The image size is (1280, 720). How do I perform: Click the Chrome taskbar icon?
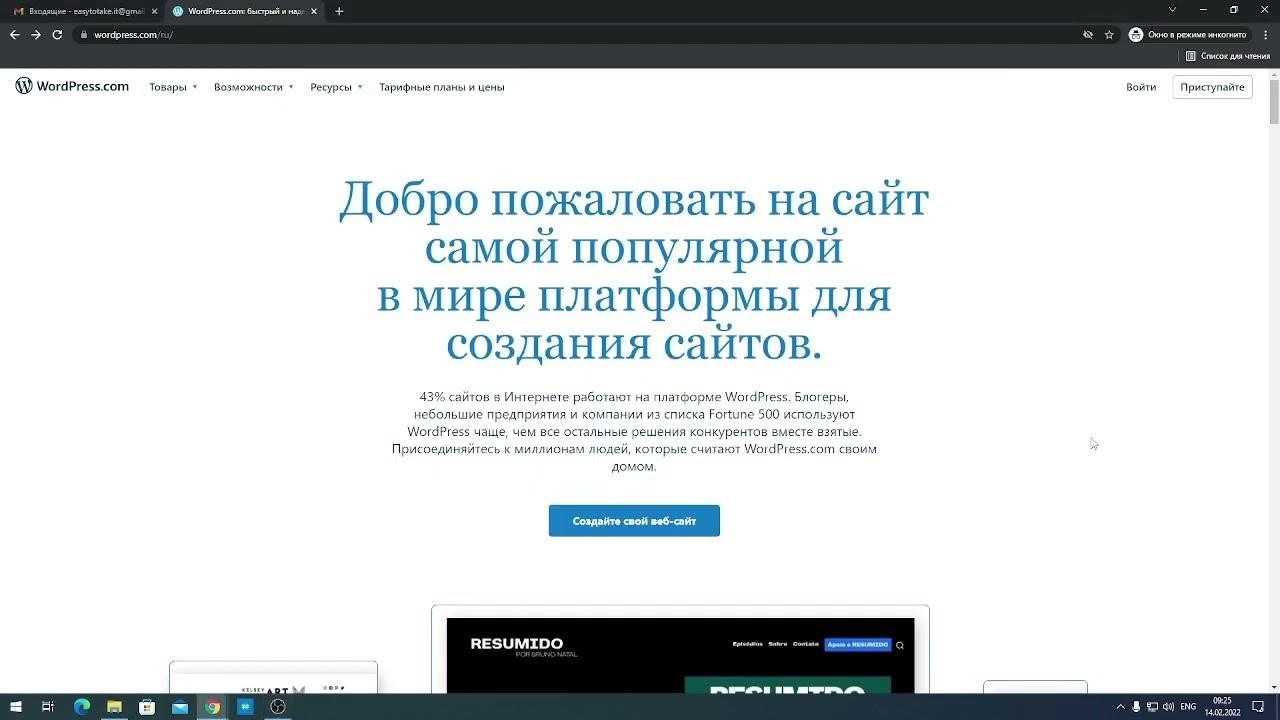[x=212, y=707]
